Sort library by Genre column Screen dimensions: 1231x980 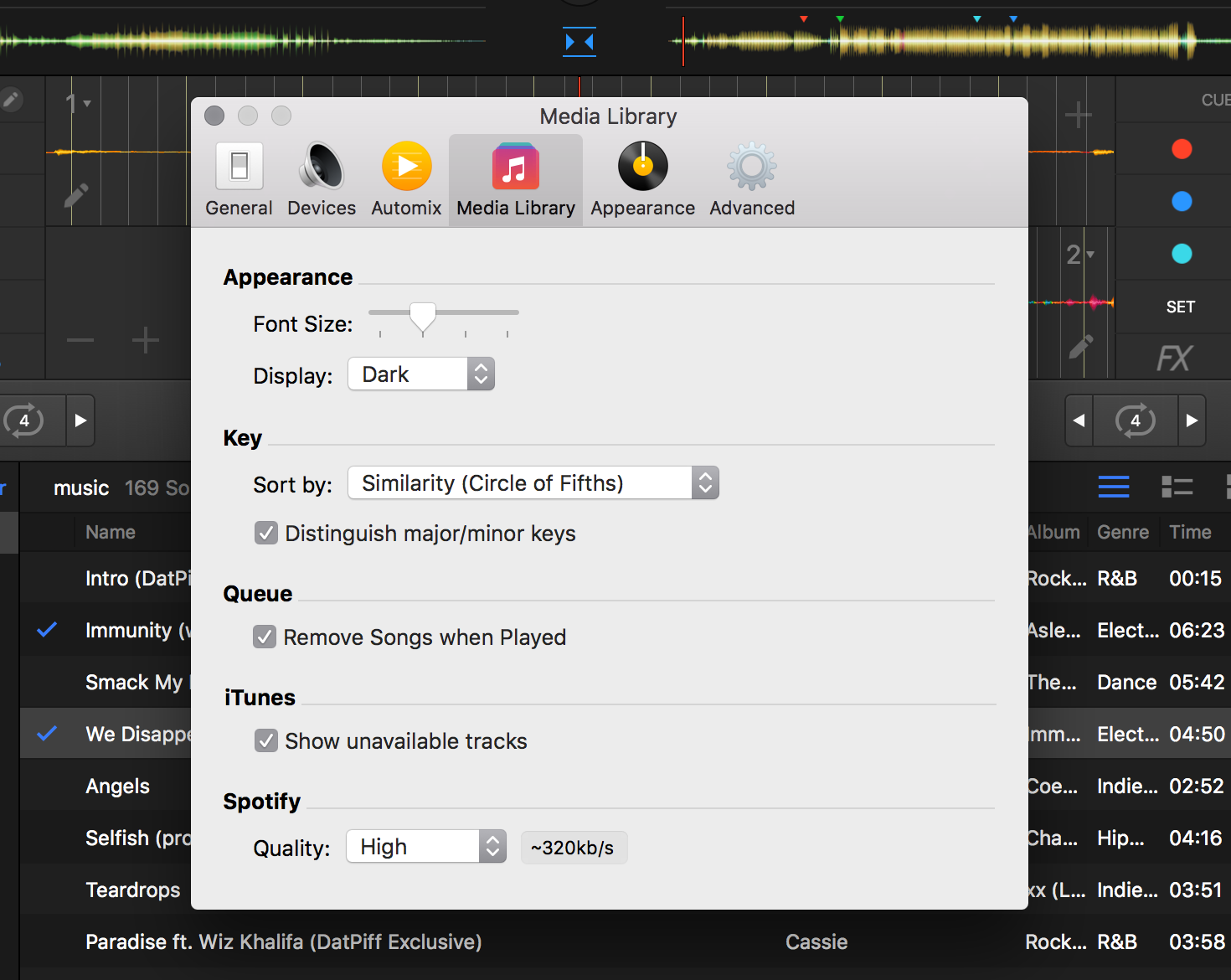[1123, 532]
